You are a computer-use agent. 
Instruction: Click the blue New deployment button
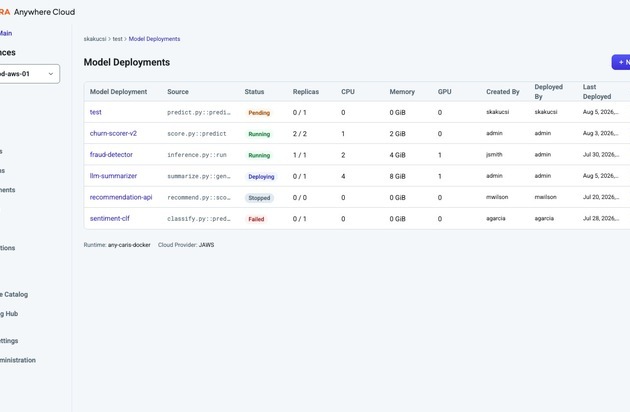621,62
